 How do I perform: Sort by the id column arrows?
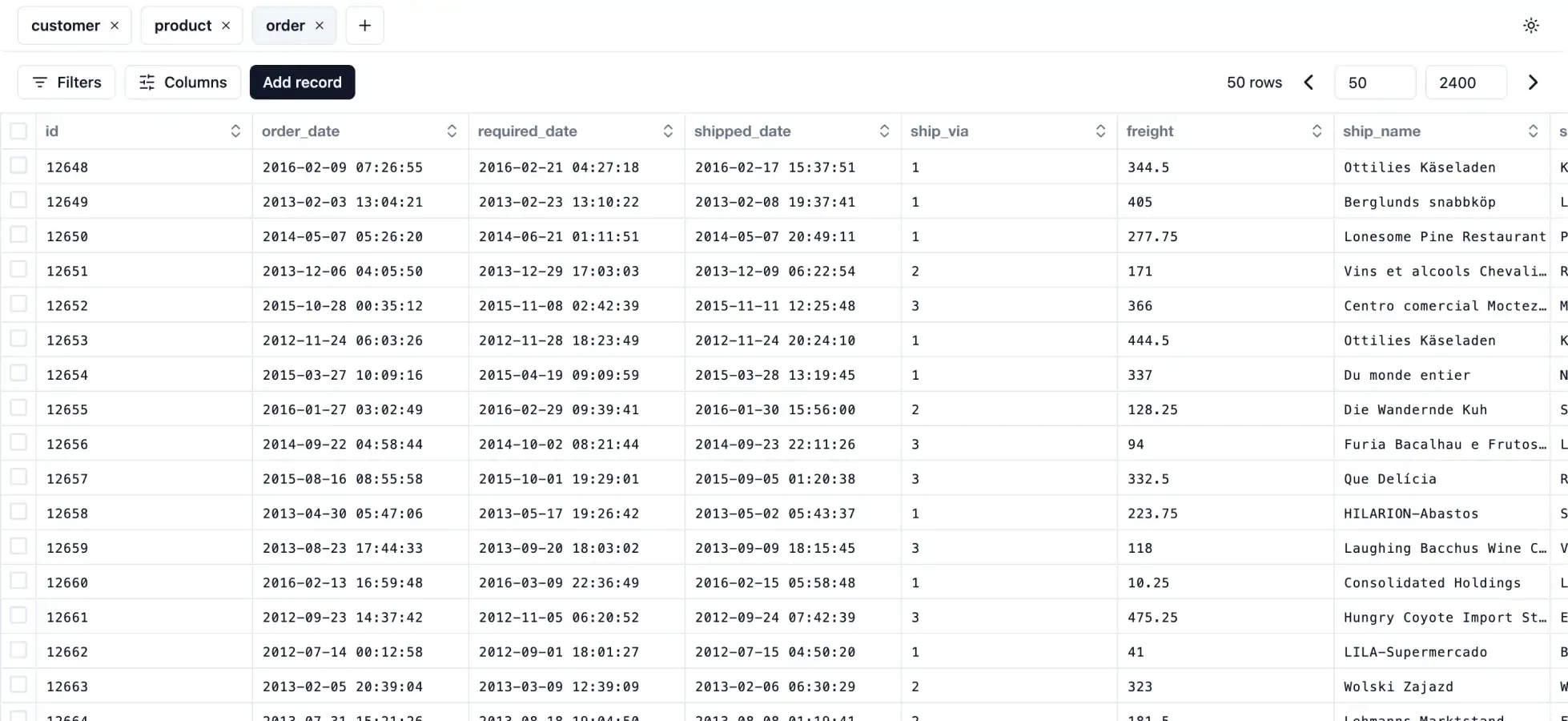[x=235, y=131]
